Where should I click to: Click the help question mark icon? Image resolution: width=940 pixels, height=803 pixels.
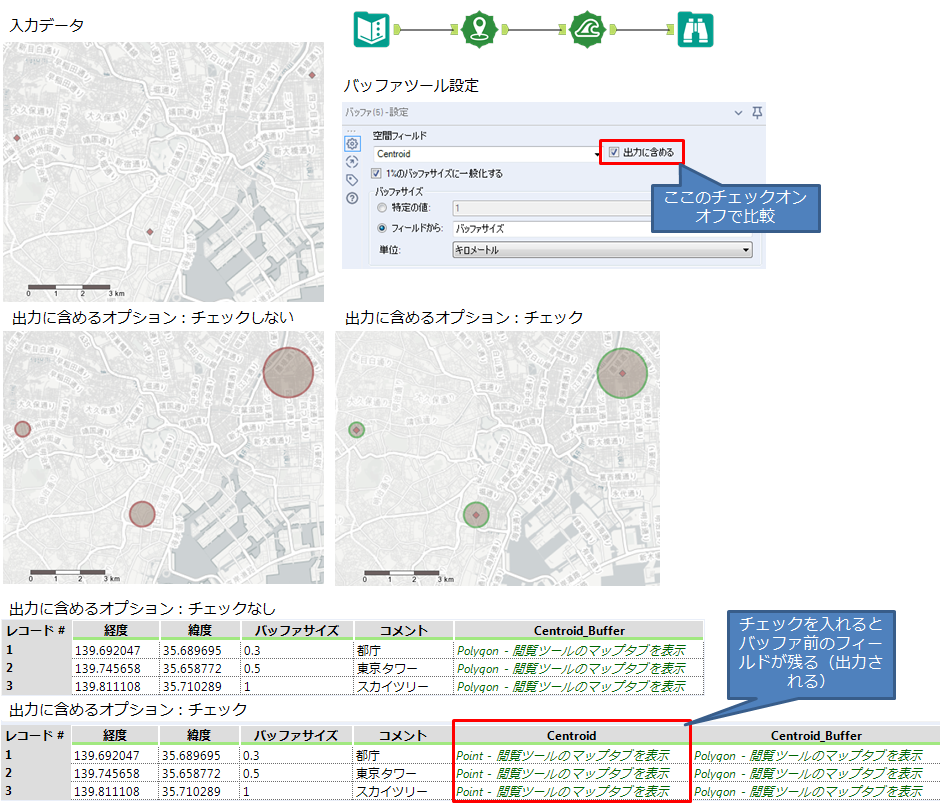[x=352, y=198]
